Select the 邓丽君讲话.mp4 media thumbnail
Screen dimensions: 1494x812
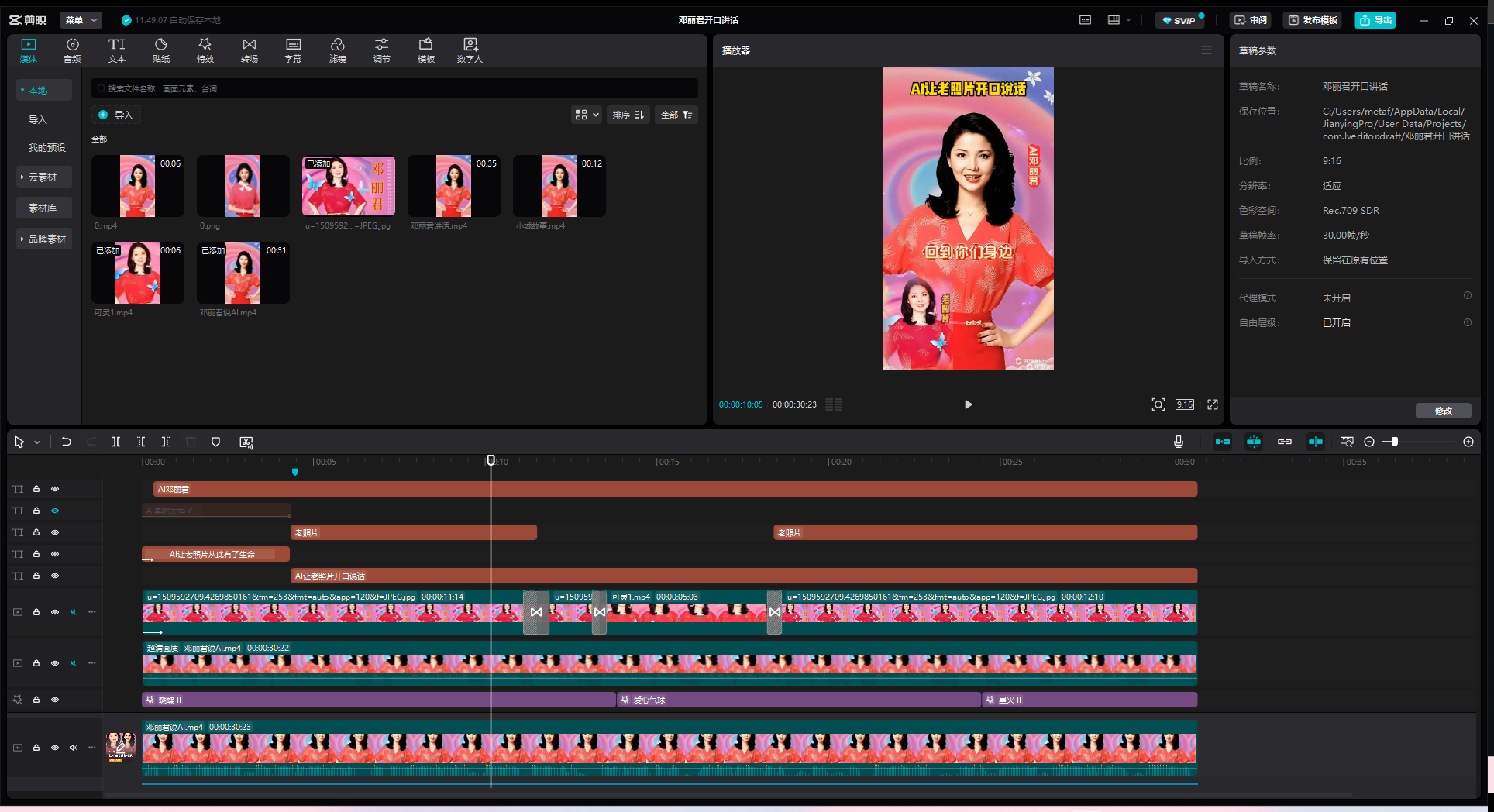(454, 186)
